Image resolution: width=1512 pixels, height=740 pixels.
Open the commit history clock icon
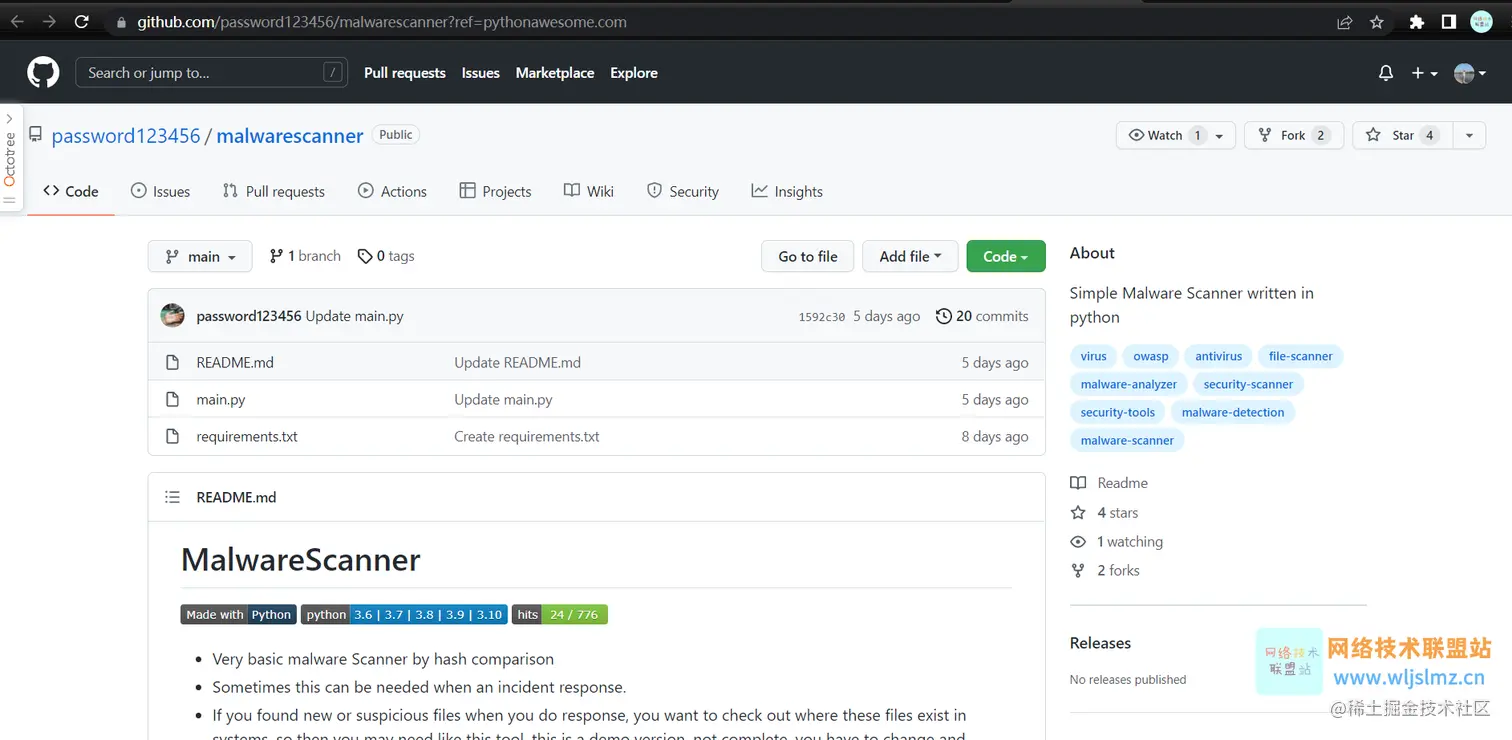pyautogui.click(x=943, y=316)
